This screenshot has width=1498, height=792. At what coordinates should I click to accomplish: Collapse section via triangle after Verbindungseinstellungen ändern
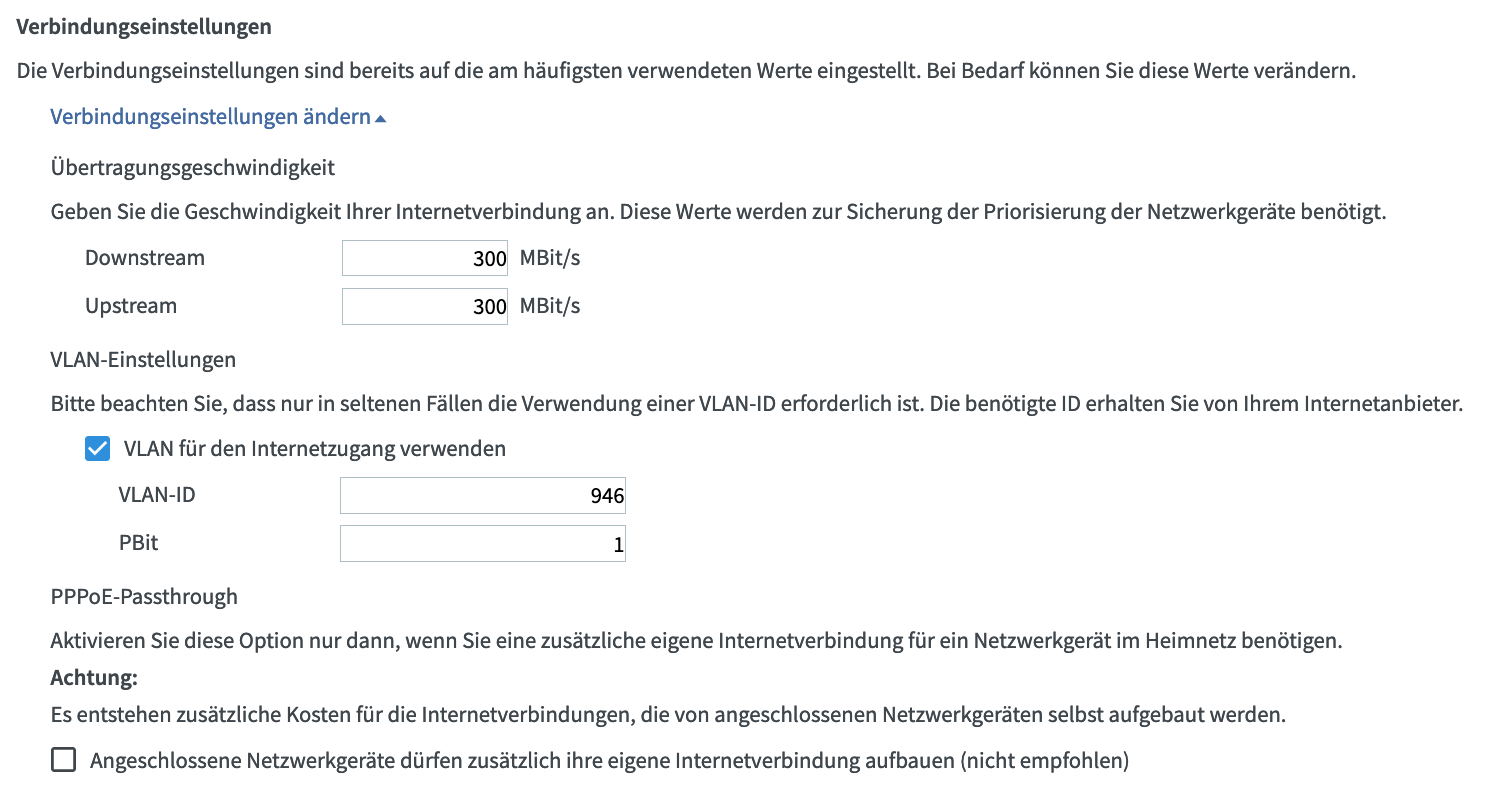380,119
